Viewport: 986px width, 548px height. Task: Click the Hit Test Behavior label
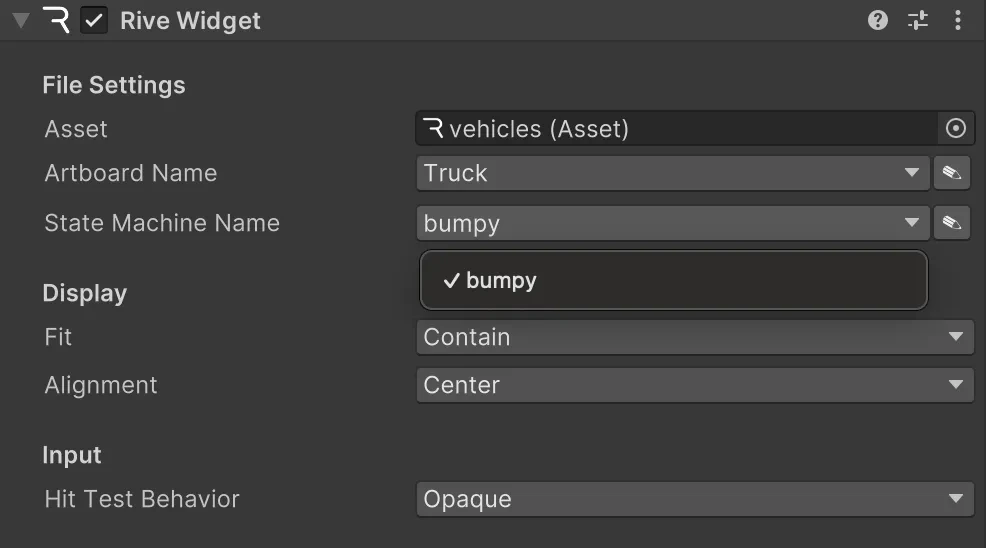142,499
